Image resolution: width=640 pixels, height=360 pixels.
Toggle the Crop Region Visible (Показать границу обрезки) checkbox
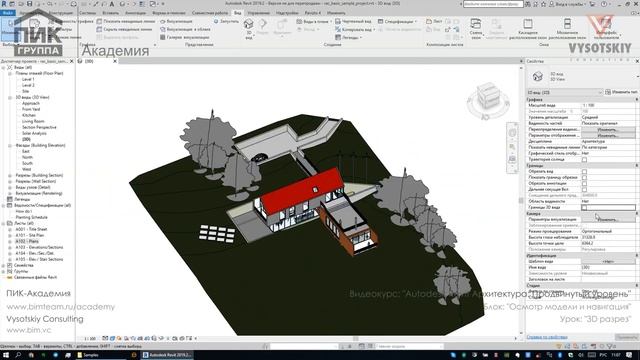[x=584, y=178]
